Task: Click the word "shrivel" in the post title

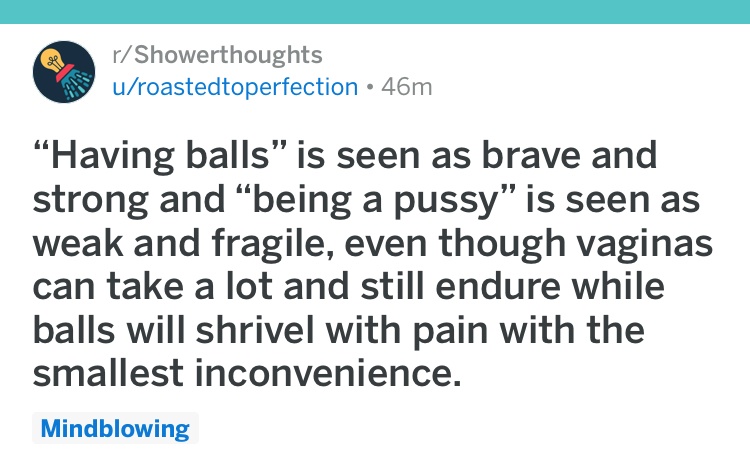Action: pos(255,330)
